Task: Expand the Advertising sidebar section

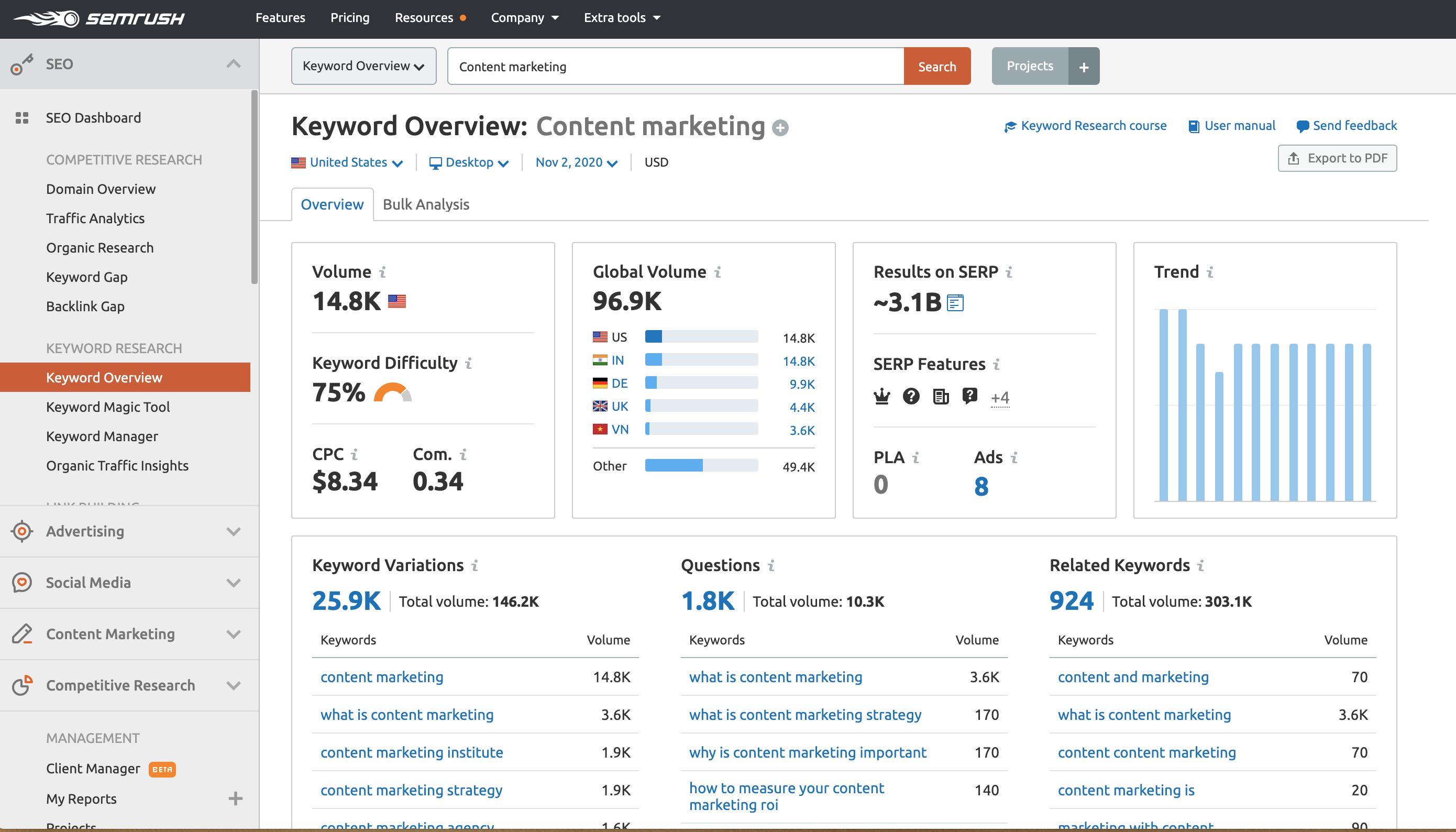Action: [x=233, y=531]
